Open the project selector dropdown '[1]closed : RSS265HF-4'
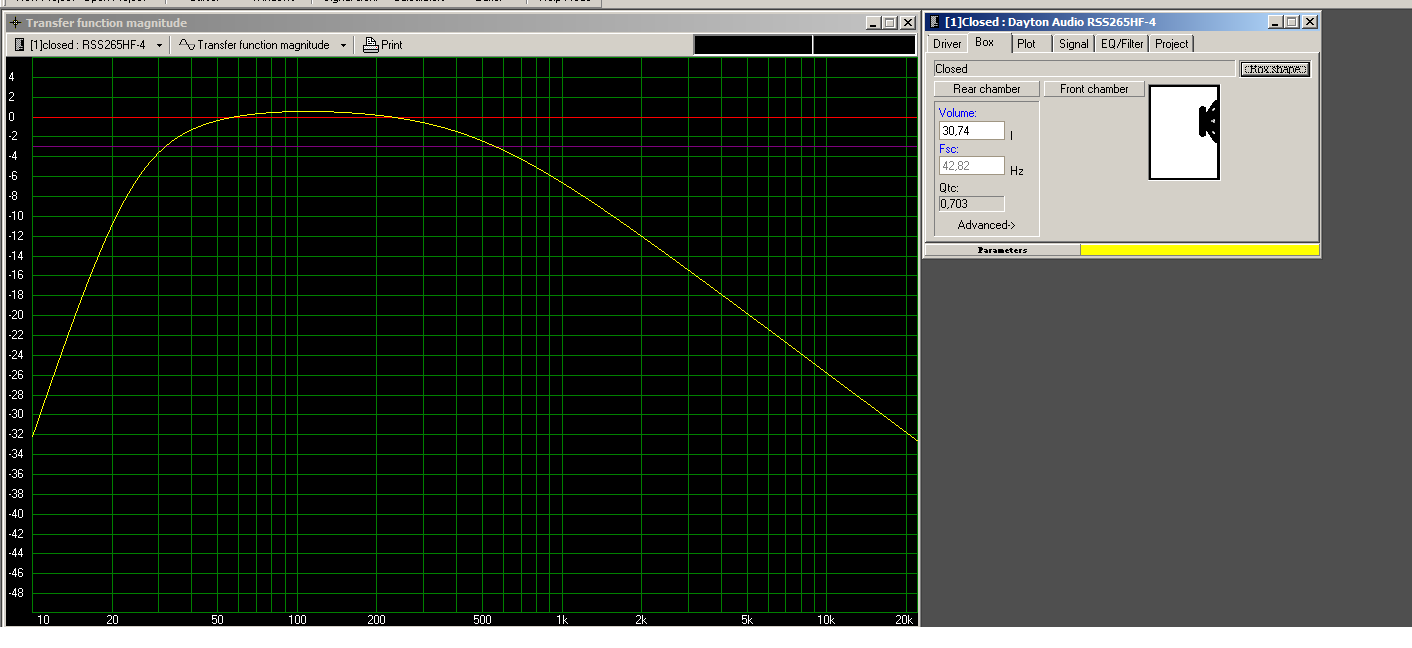1412x648 pixels. 88,45
